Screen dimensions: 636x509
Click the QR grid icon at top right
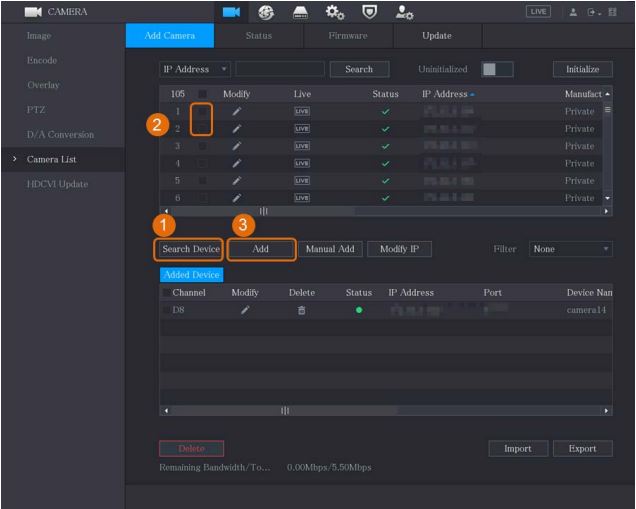click(612, 12)
